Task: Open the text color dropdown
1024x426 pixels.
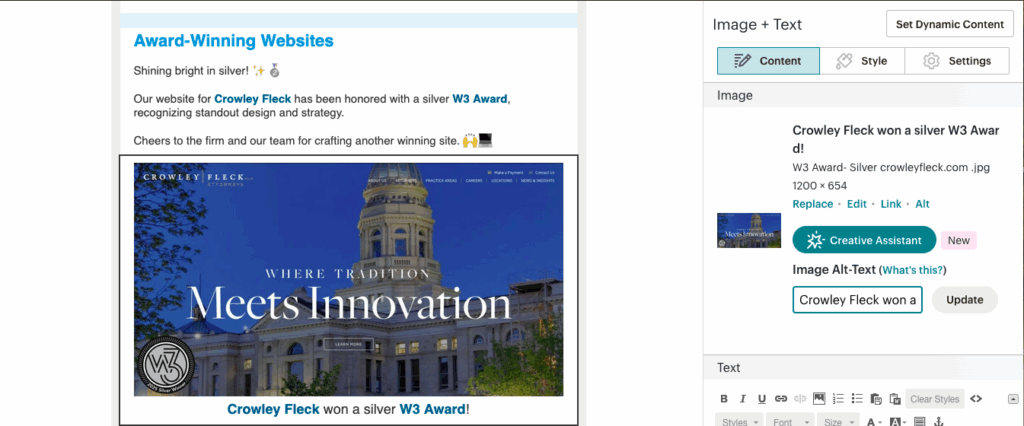Action: [874, 421]
